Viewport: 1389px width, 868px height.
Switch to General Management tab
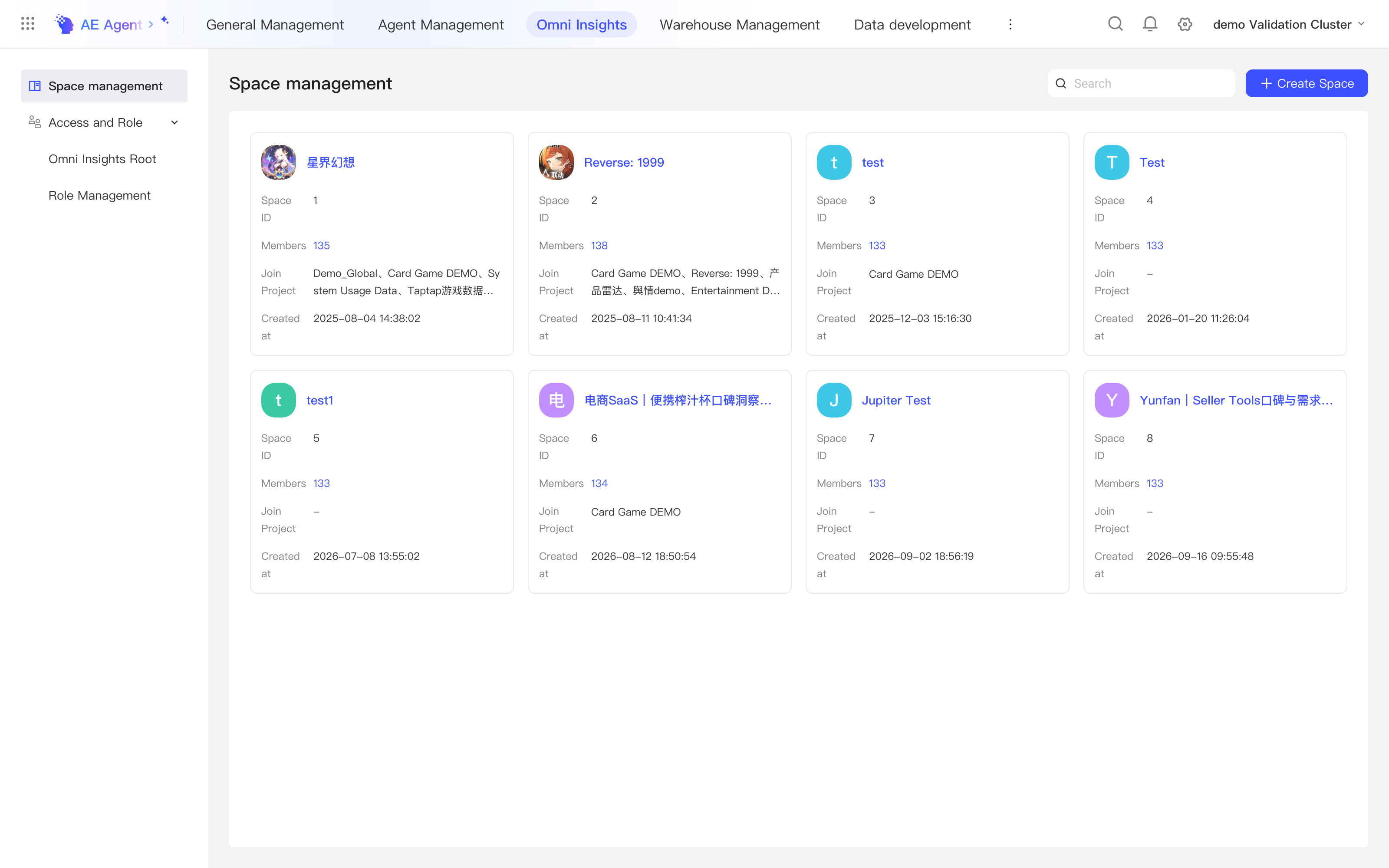[275, 25]
